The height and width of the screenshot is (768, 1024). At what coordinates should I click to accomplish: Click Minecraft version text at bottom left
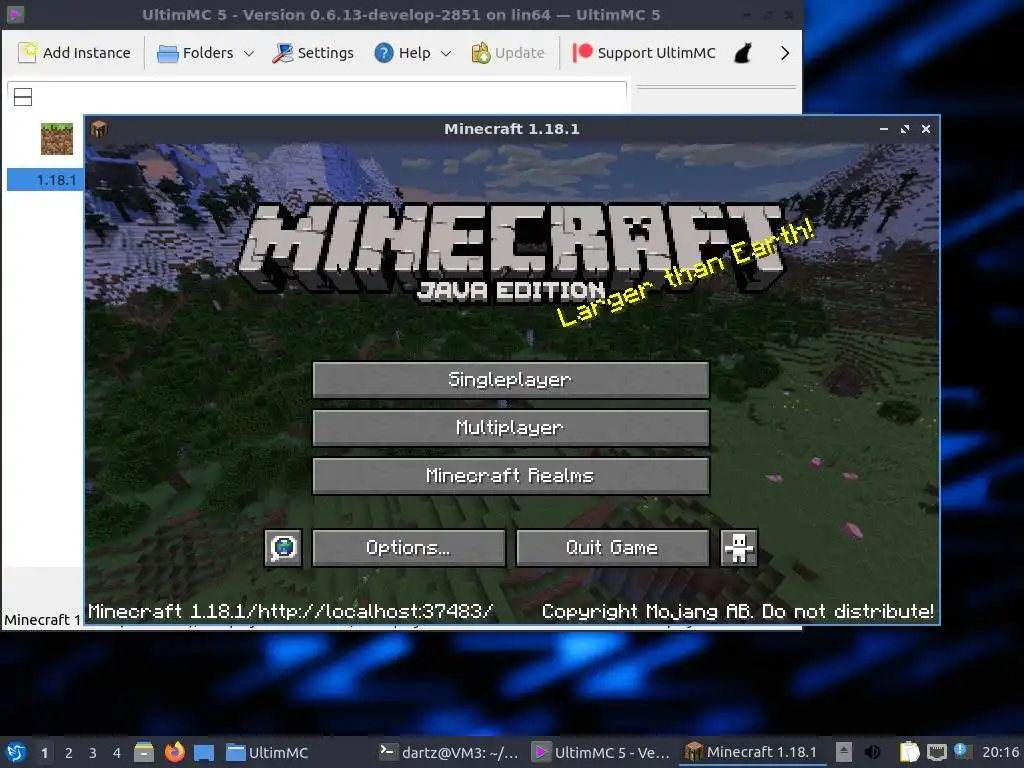[x=291, y=611]
